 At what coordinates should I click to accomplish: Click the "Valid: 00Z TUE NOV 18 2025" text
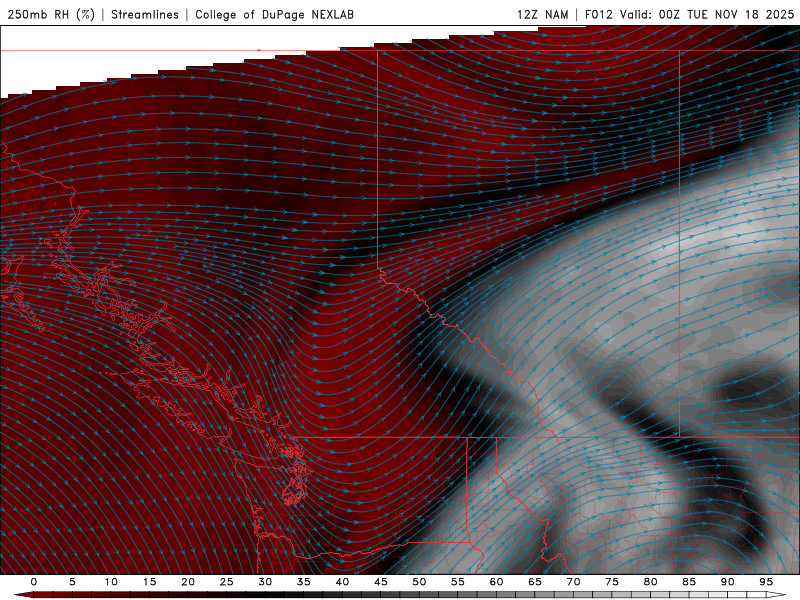click(x=707, y=14)
